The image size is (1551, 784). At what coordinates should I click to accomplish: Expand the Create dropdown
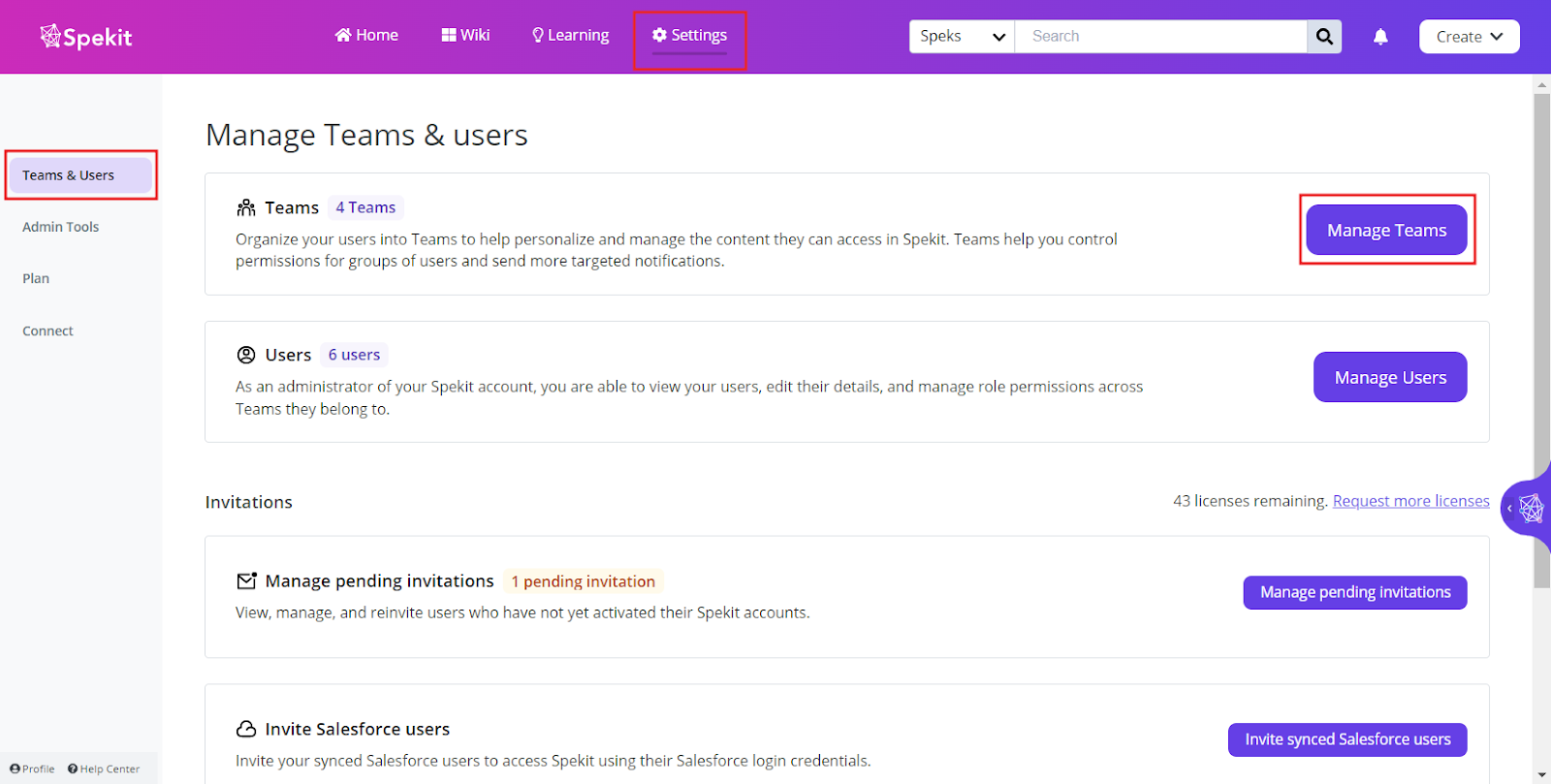click(1469, 37)
